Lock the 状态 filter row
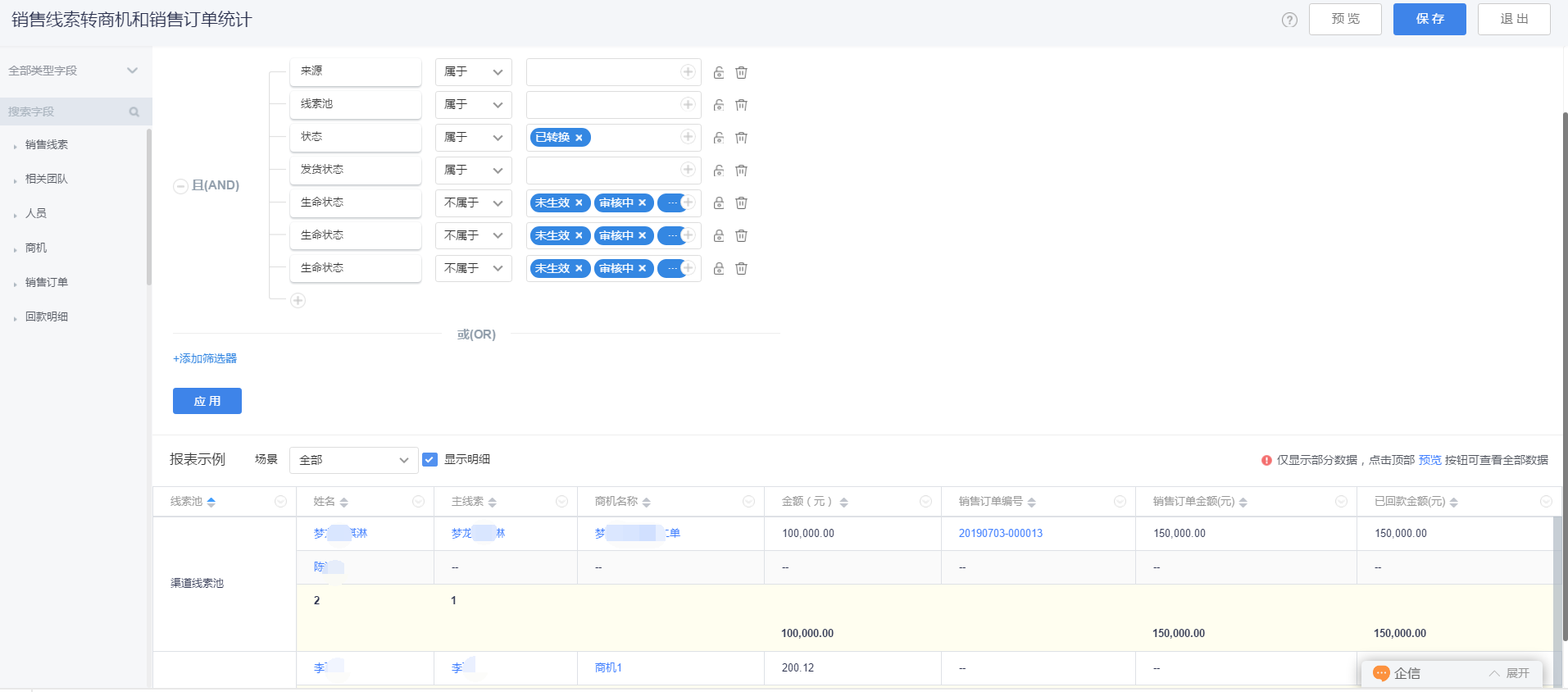 719,138
